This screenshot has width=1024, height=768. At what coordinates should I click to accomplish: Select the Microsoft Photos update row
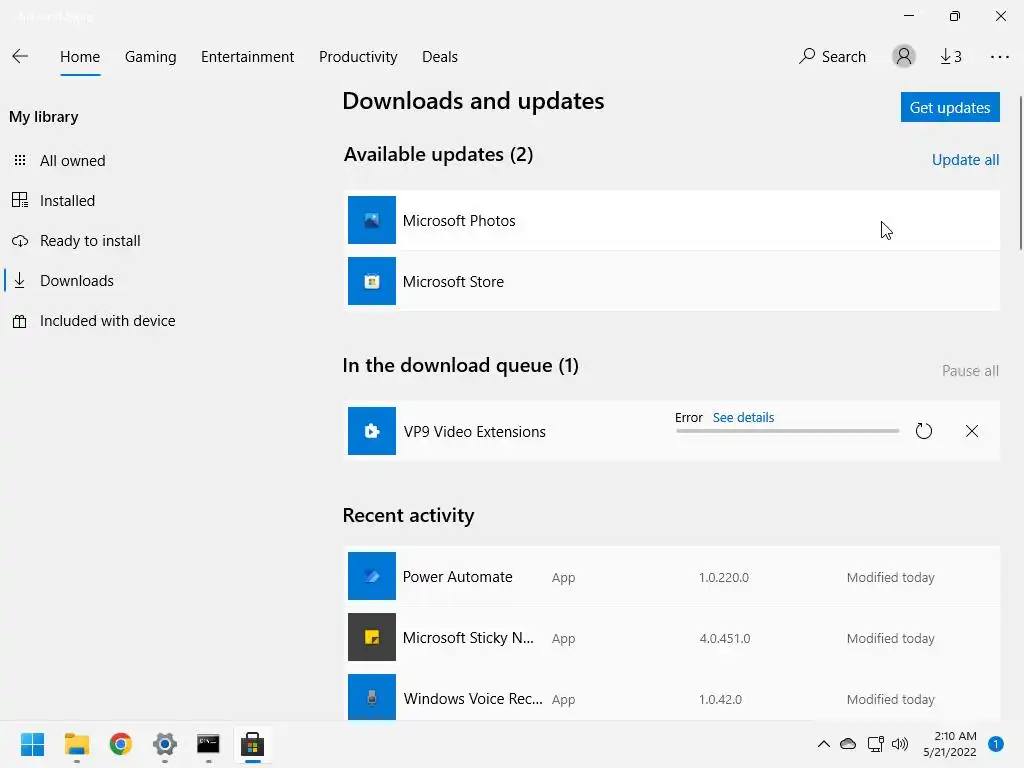pyautogui.click(x=672, y=220)
